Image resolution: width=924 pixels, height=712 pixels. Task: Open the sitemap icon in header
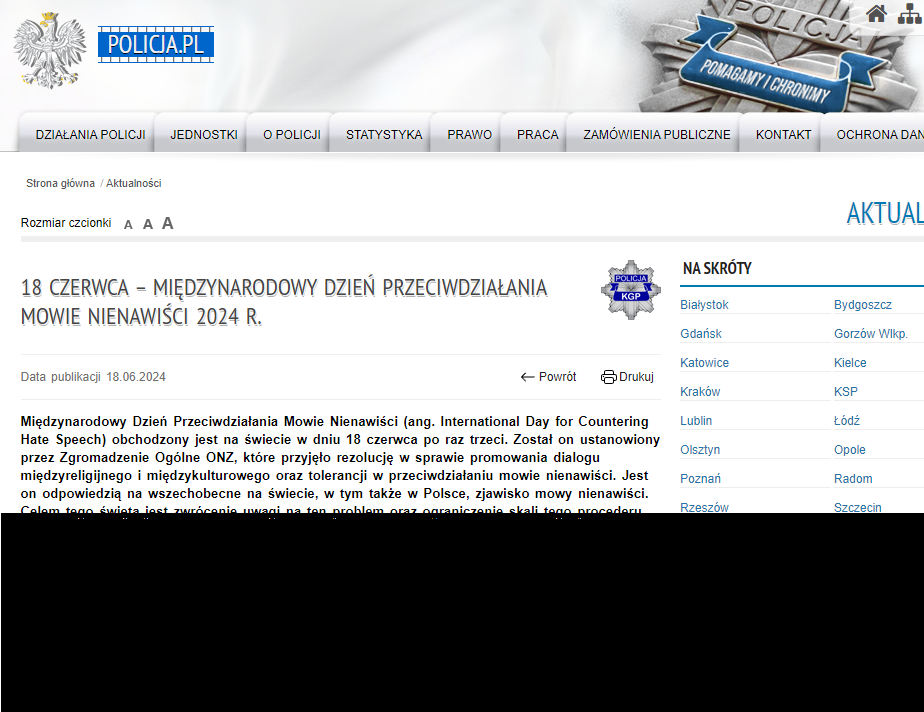coord(909,14)
